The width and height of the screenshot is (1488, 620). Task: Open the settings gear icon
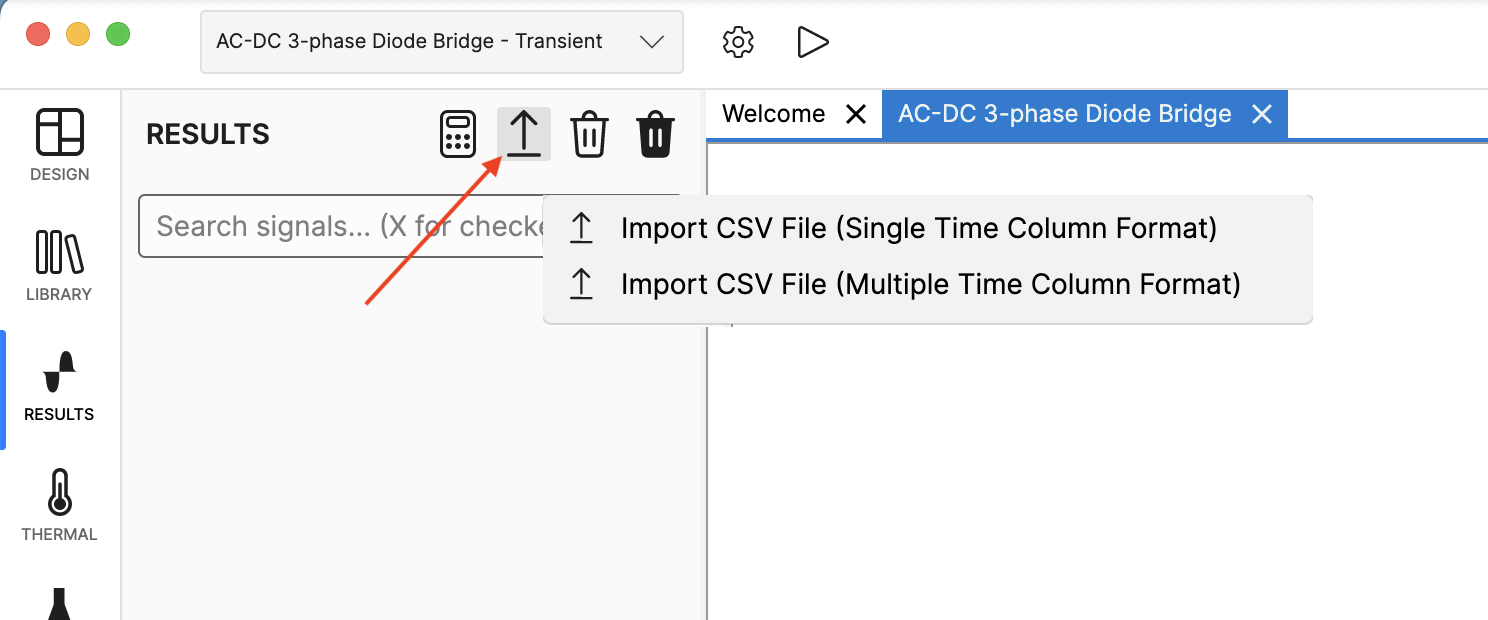pos(737,42)
